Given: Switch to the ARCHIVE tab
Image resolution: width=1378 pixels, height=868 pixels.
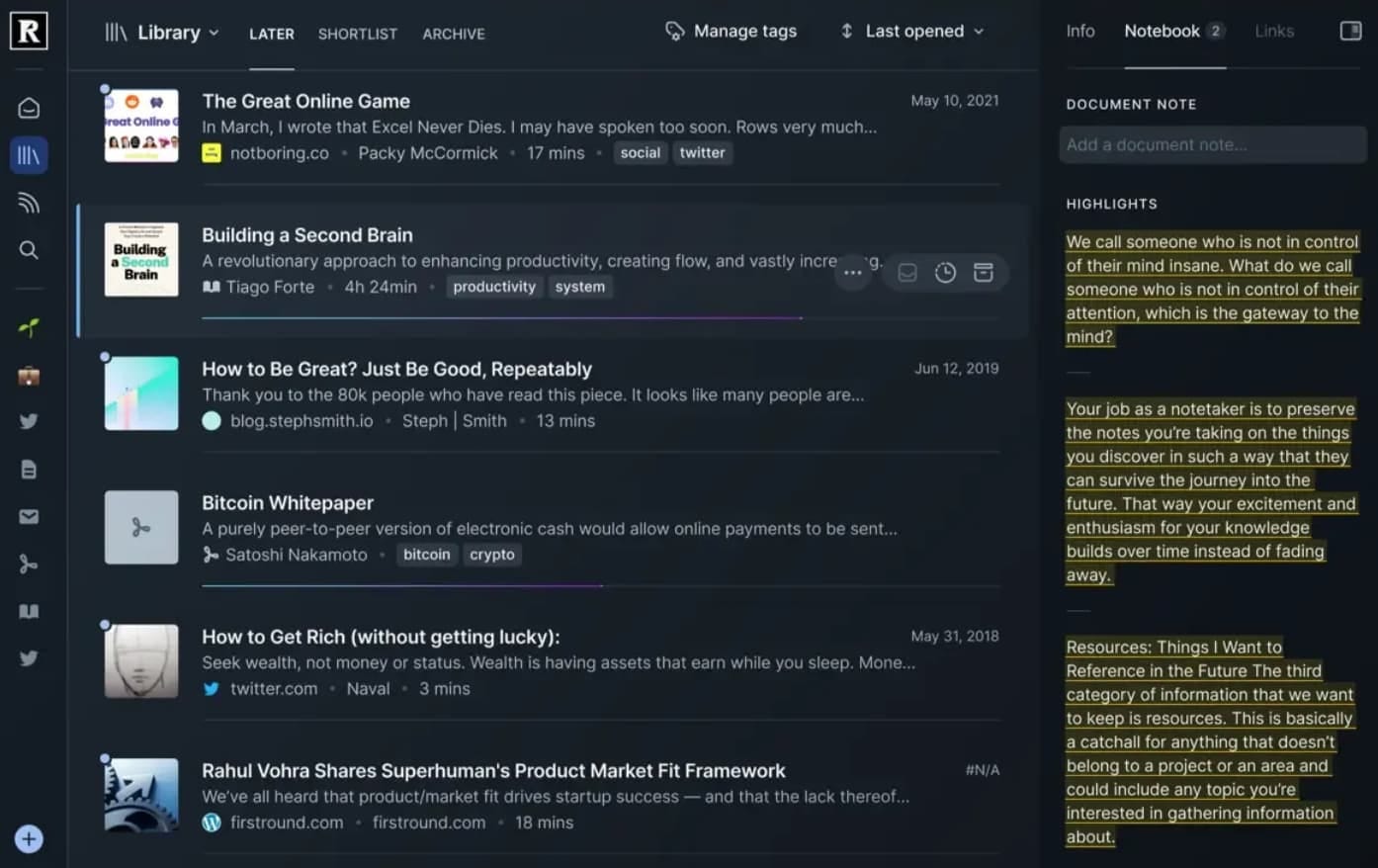Looking at the screenshot, I should click(x=454, y=34).
